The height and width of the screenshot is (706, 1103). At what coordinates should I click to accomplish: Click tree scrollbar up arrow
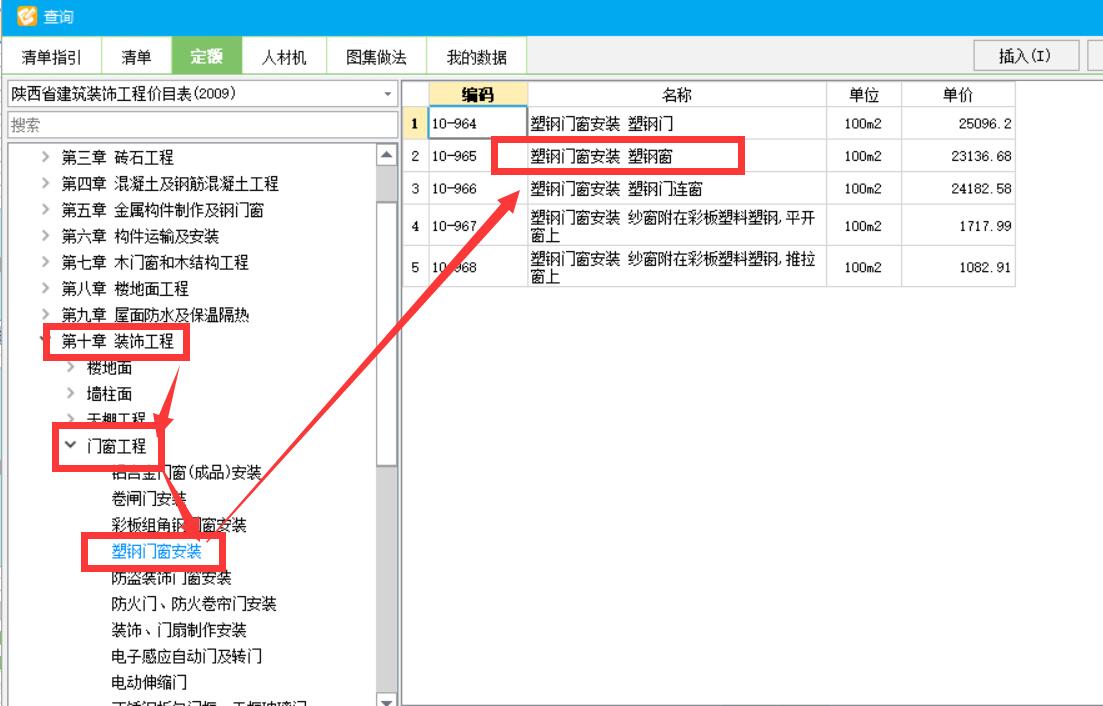387,155
